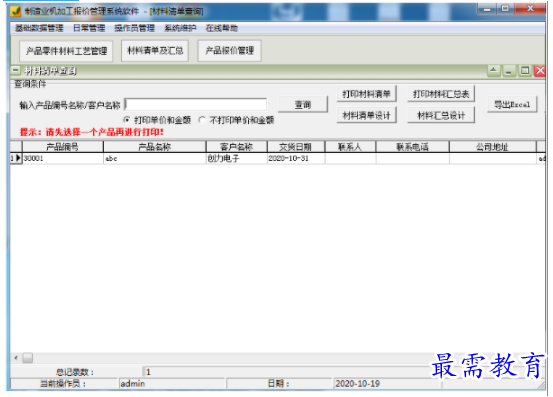Click the 联系电话 column header

point(413,147)
